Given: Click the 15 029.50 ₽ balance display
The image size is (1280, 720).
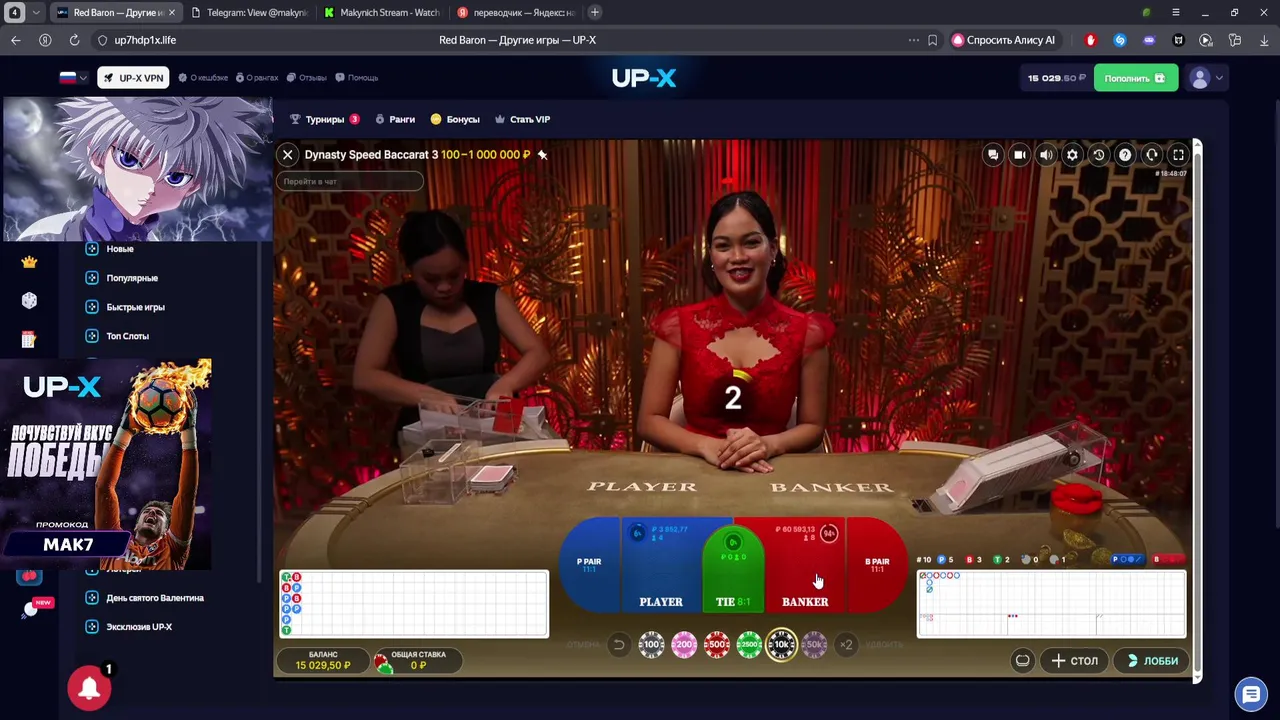Looking at the screenshot, I should click(x=1056, y=78).
